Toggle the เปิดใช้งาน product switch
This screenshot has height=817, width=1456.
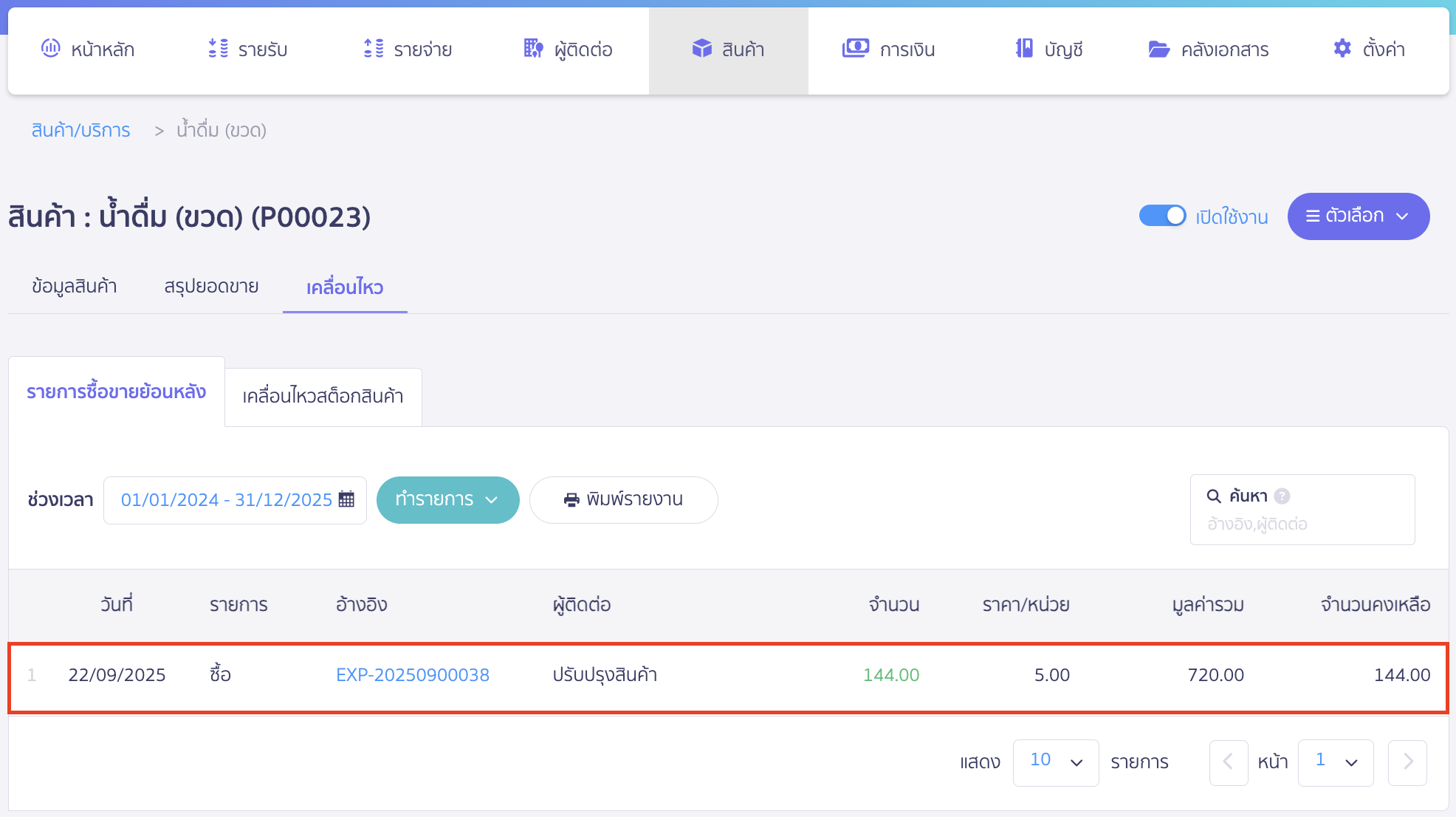(1162, 216)
